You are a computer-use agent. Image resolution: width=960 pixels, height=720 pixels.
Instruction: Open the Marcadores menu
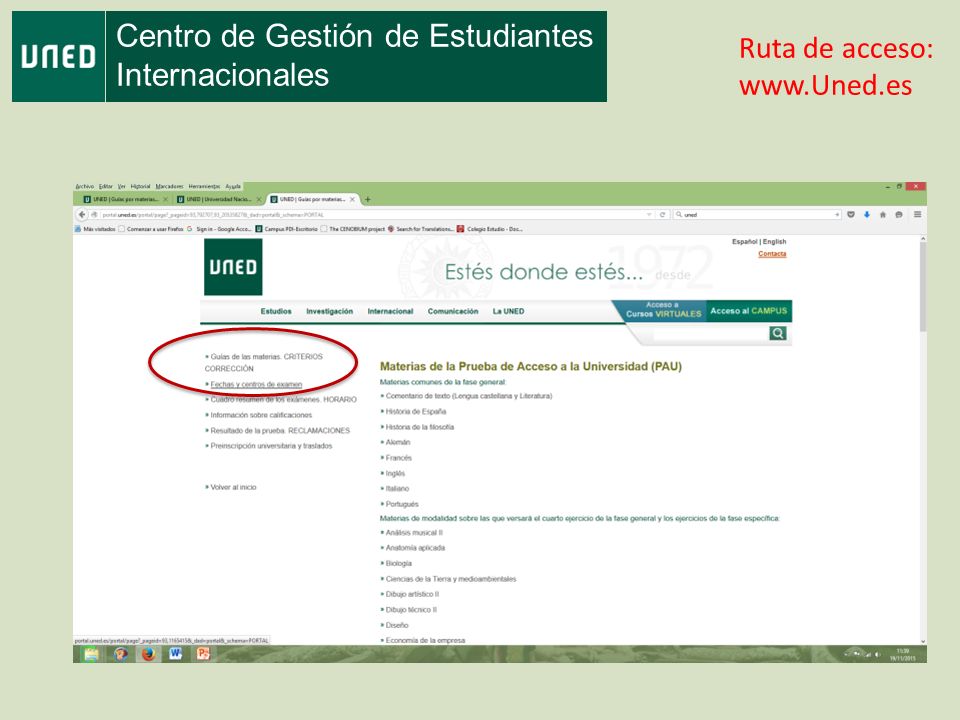tap(169, 186)
